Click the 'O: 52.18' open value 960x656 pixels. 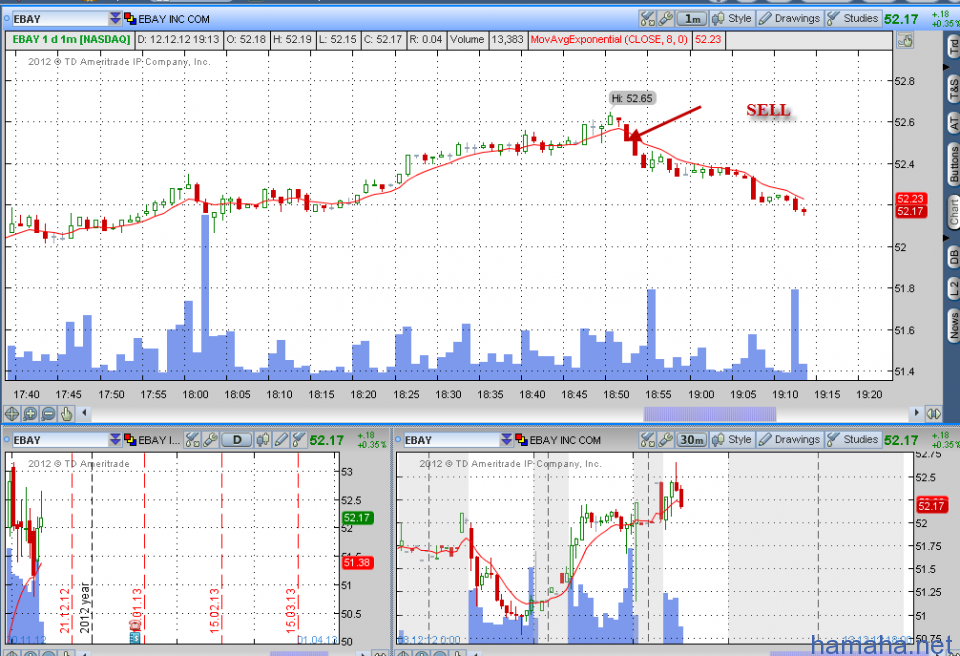coord(246,40)
